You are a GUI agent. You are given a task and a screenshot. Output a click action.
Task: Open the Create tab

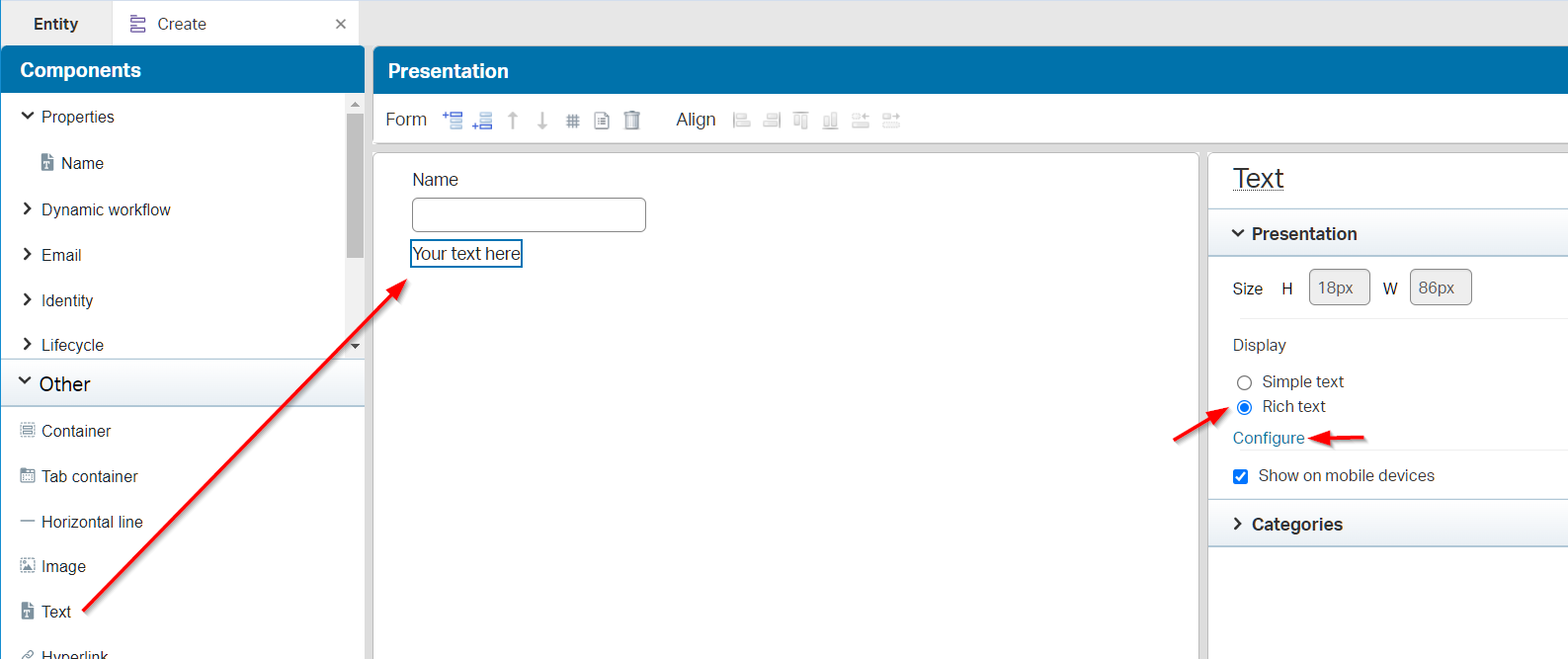pyautogui.click(x=182, y=24)
